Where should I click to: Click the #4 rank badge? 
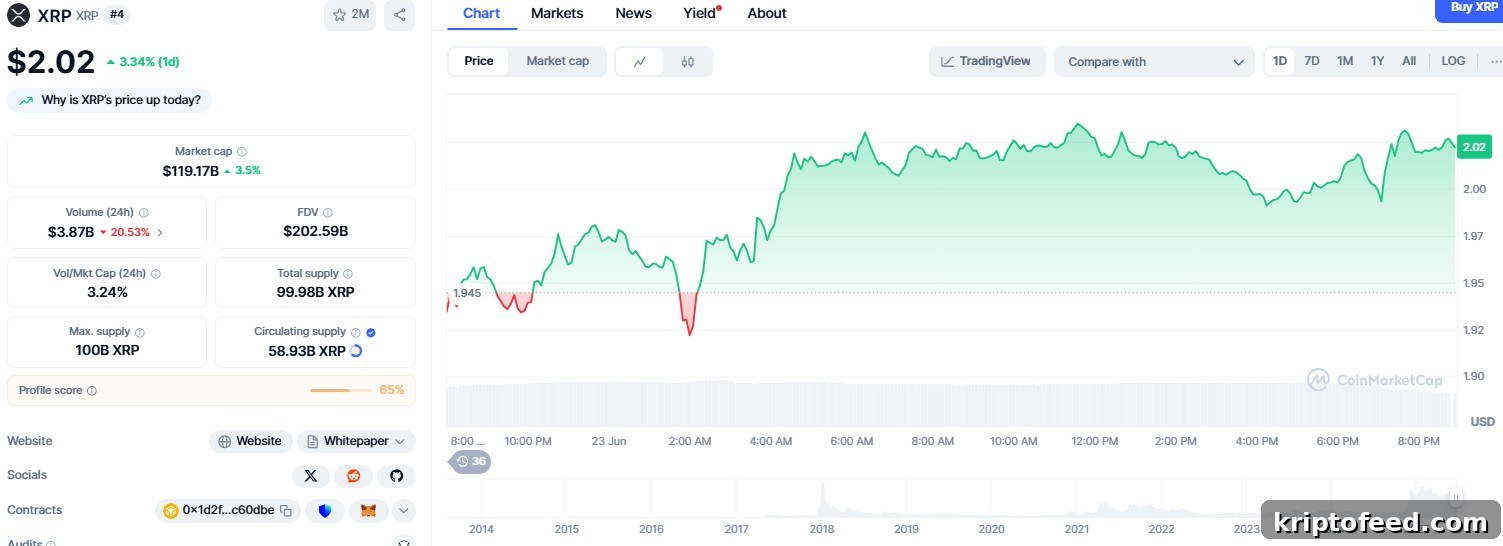pos(117,15)
